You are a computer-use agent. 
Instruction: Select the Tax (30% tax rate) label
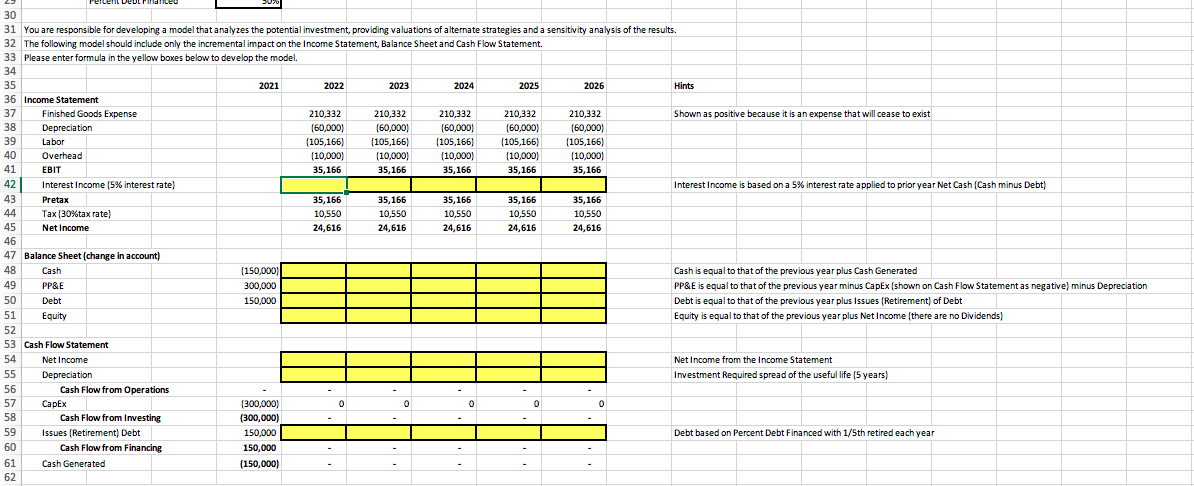(x=77, y=213)
